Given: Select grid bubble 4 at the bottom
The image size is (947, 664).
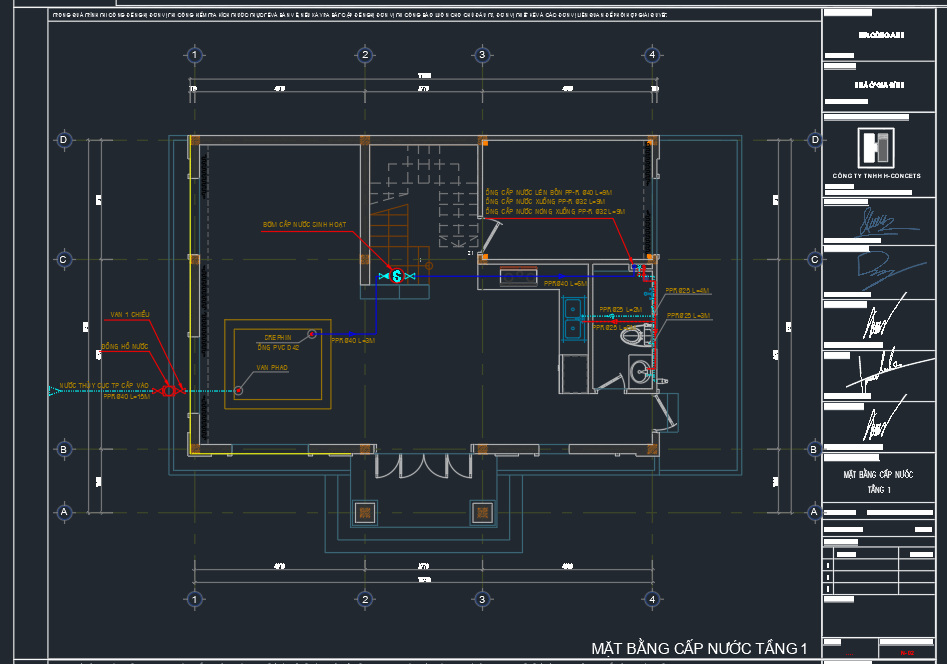Looking at the screenshot, I should click(652, 599).
